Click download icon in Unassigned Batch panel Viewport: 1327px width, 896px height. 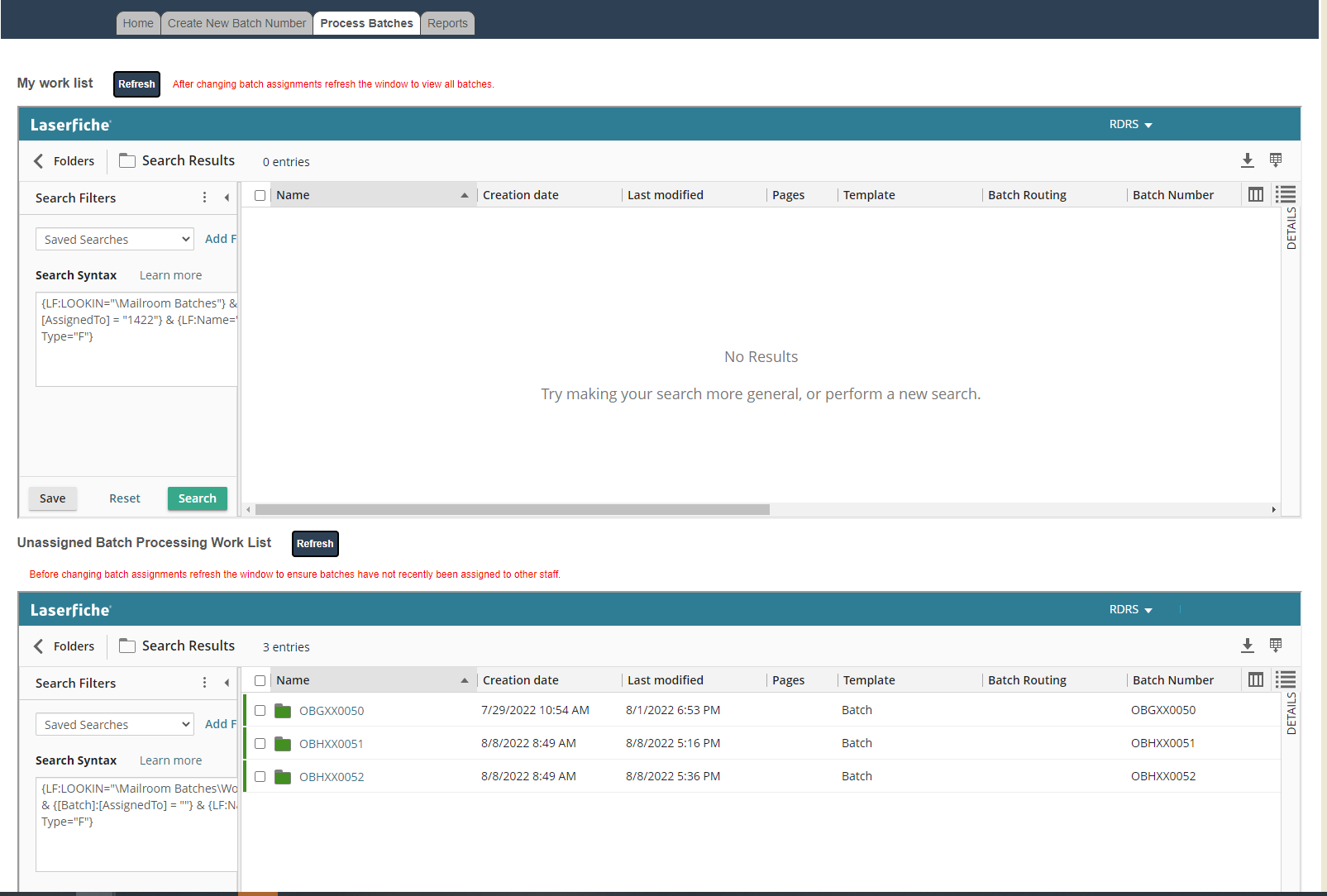[x=1248, y=646]
